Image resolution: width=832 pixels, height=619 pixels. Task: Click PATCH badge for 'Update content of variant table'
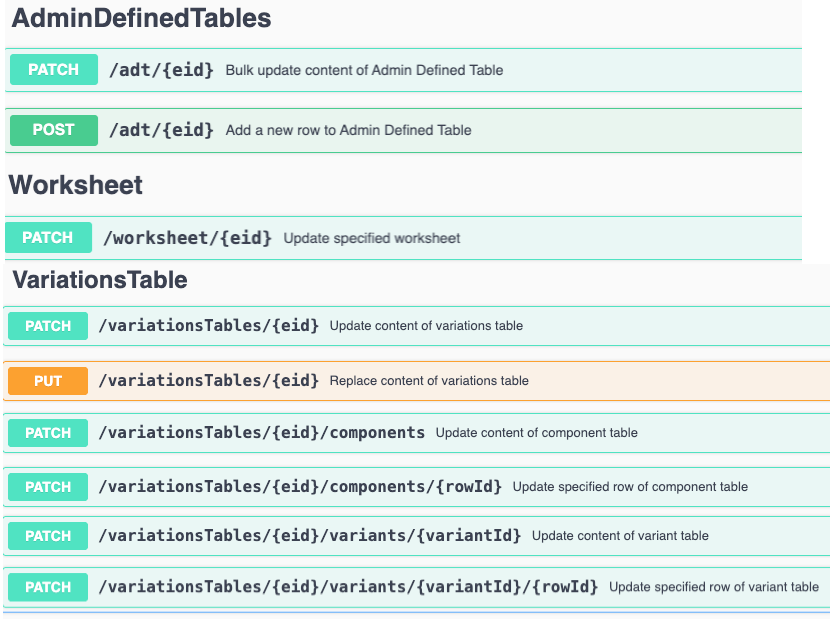click(x=48, y=536)
